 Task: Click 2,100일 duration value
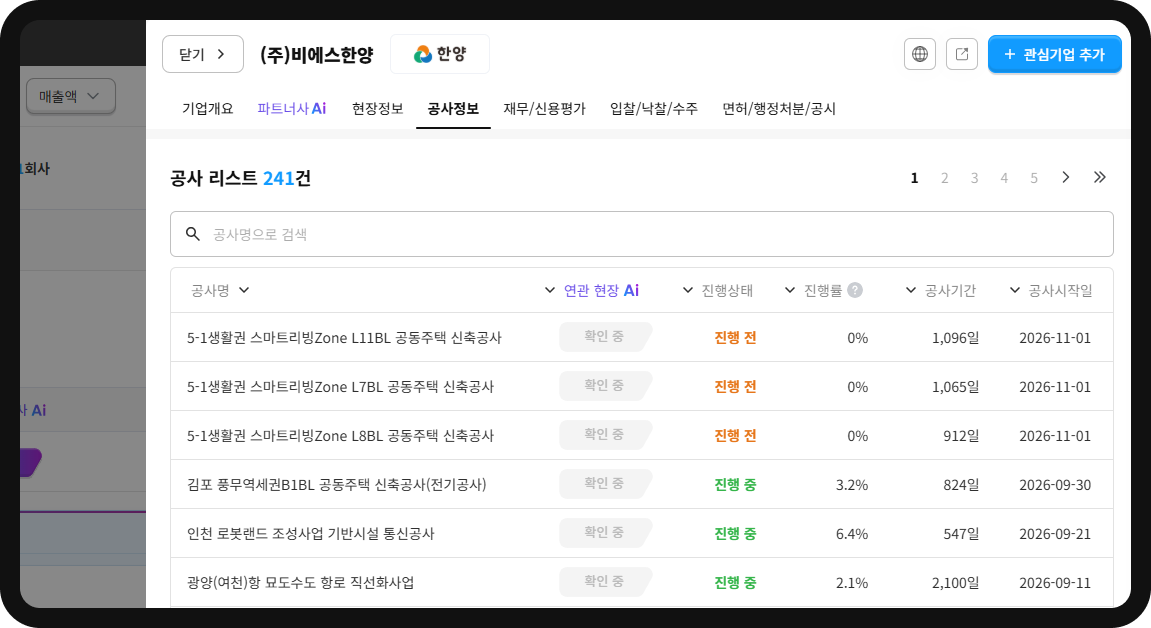click(x=955, y=583)
